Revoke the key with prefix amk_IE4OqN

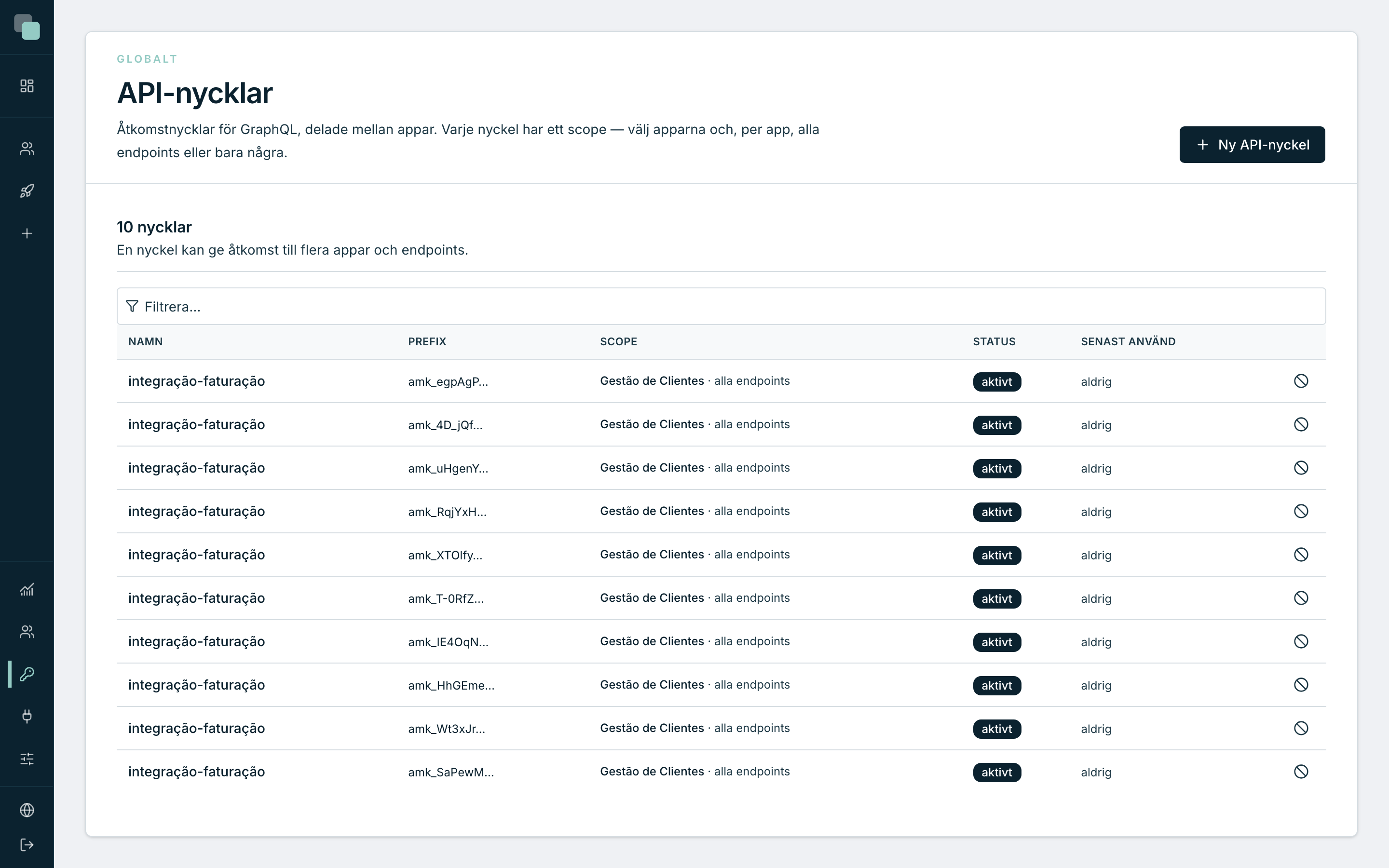(1301, 642)
